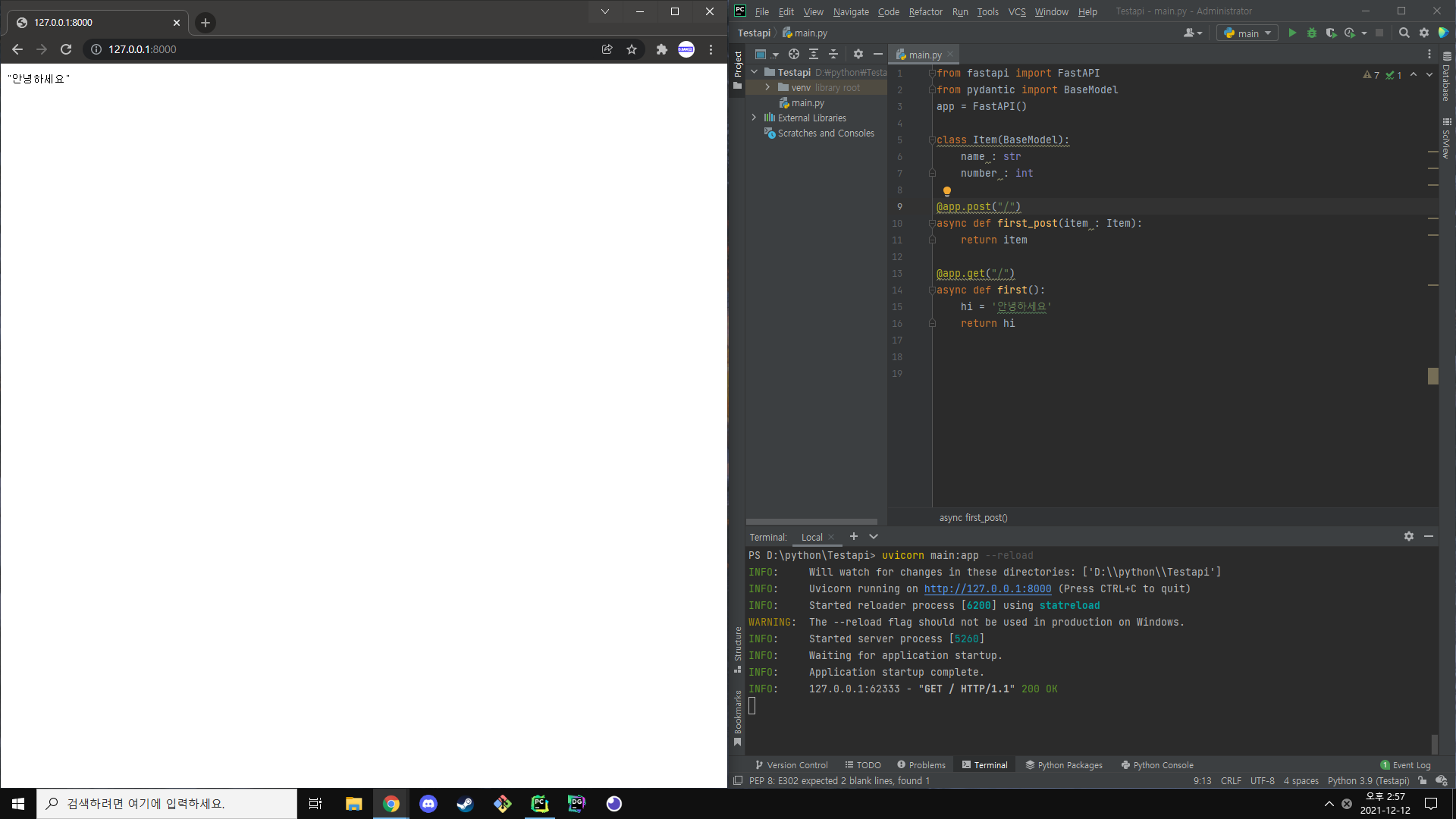The image size is (1456, 819).
Task: Click the green Run button in PyCharm toolbar
Action: click(x=1292, y=33)
